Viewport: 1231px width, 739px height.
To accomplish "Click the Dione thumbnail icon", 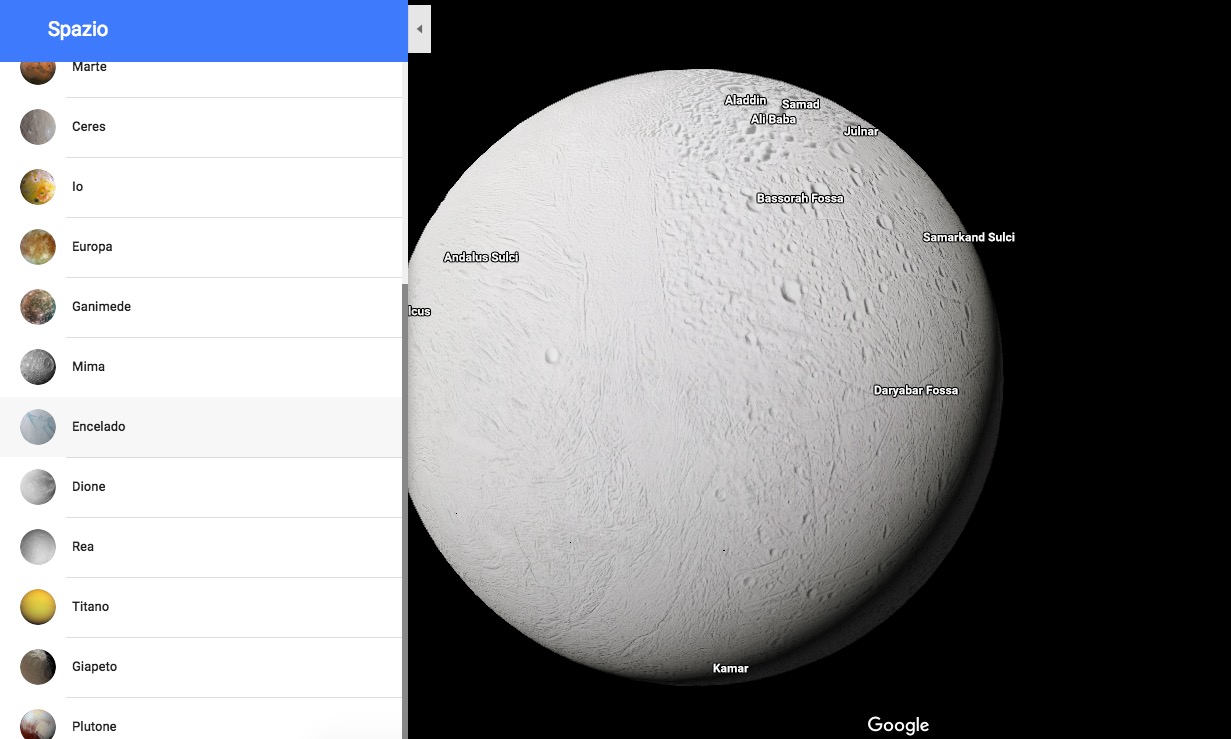I will point(38,487).
